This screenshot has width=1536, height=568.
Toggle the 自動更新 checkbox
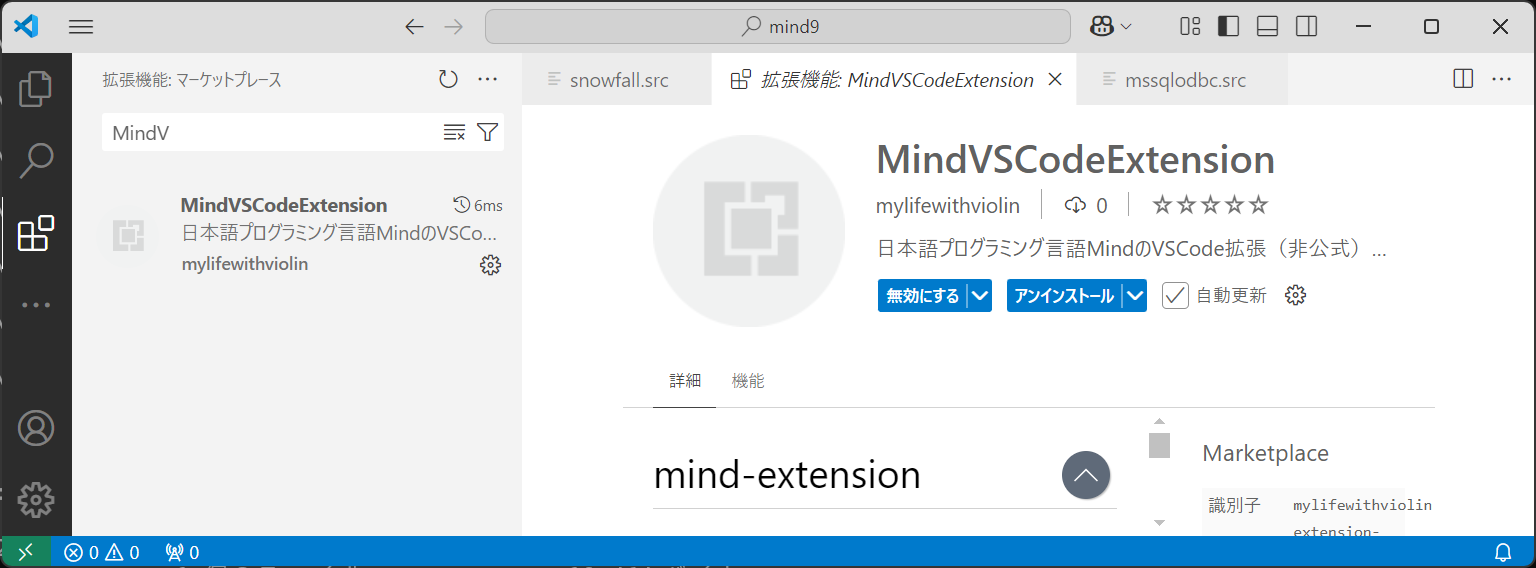1175,295
